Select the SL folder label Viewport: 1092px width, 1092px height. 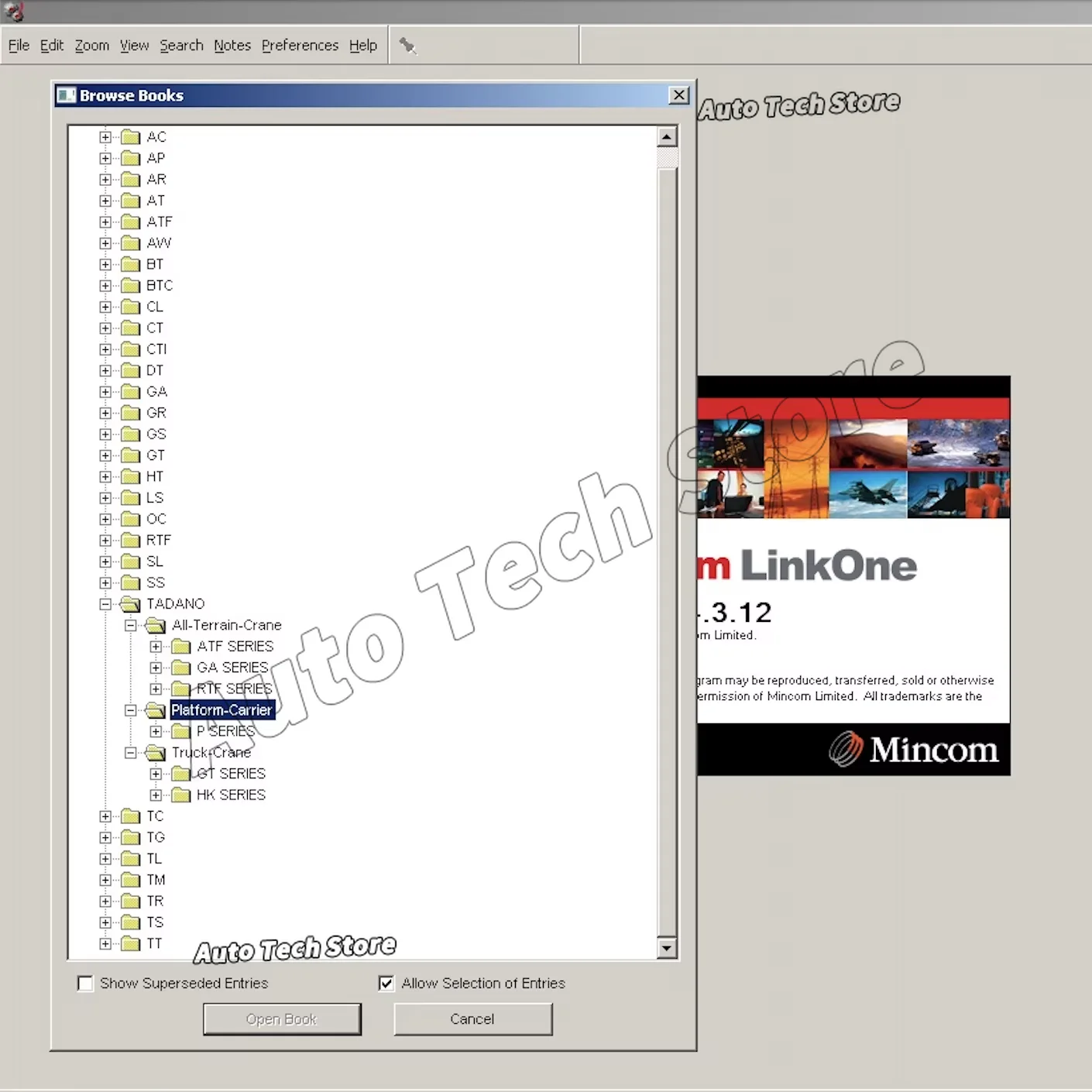(155, 561)
